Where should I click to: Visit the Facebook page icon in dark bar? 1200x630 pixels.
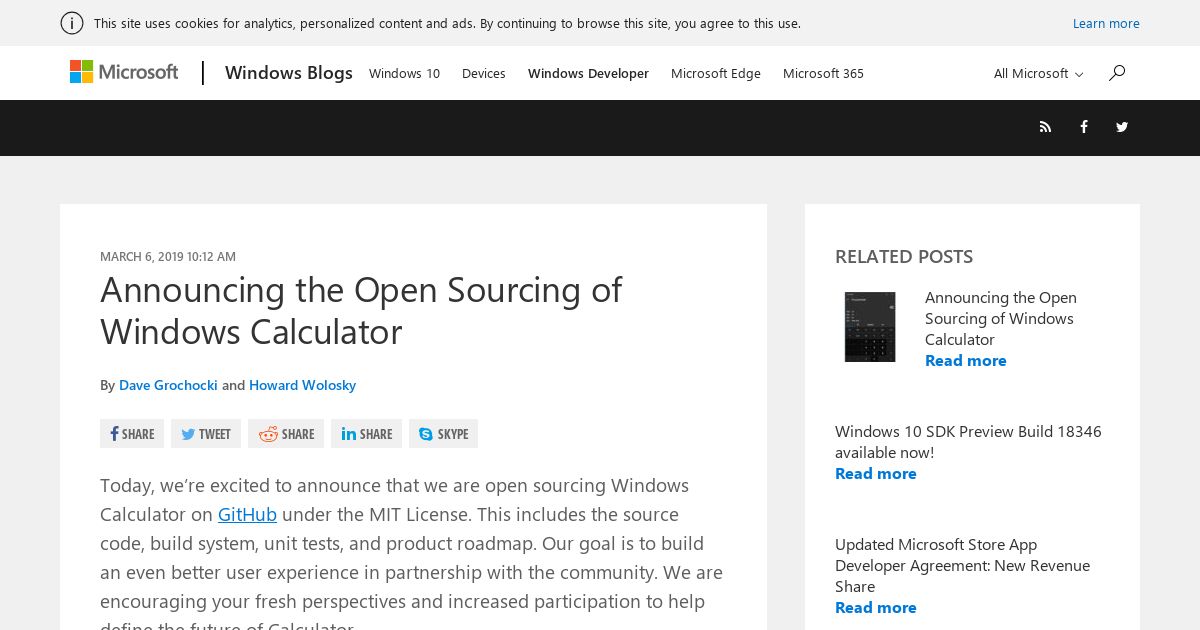pyautogui.click(x=1083, y=127)
